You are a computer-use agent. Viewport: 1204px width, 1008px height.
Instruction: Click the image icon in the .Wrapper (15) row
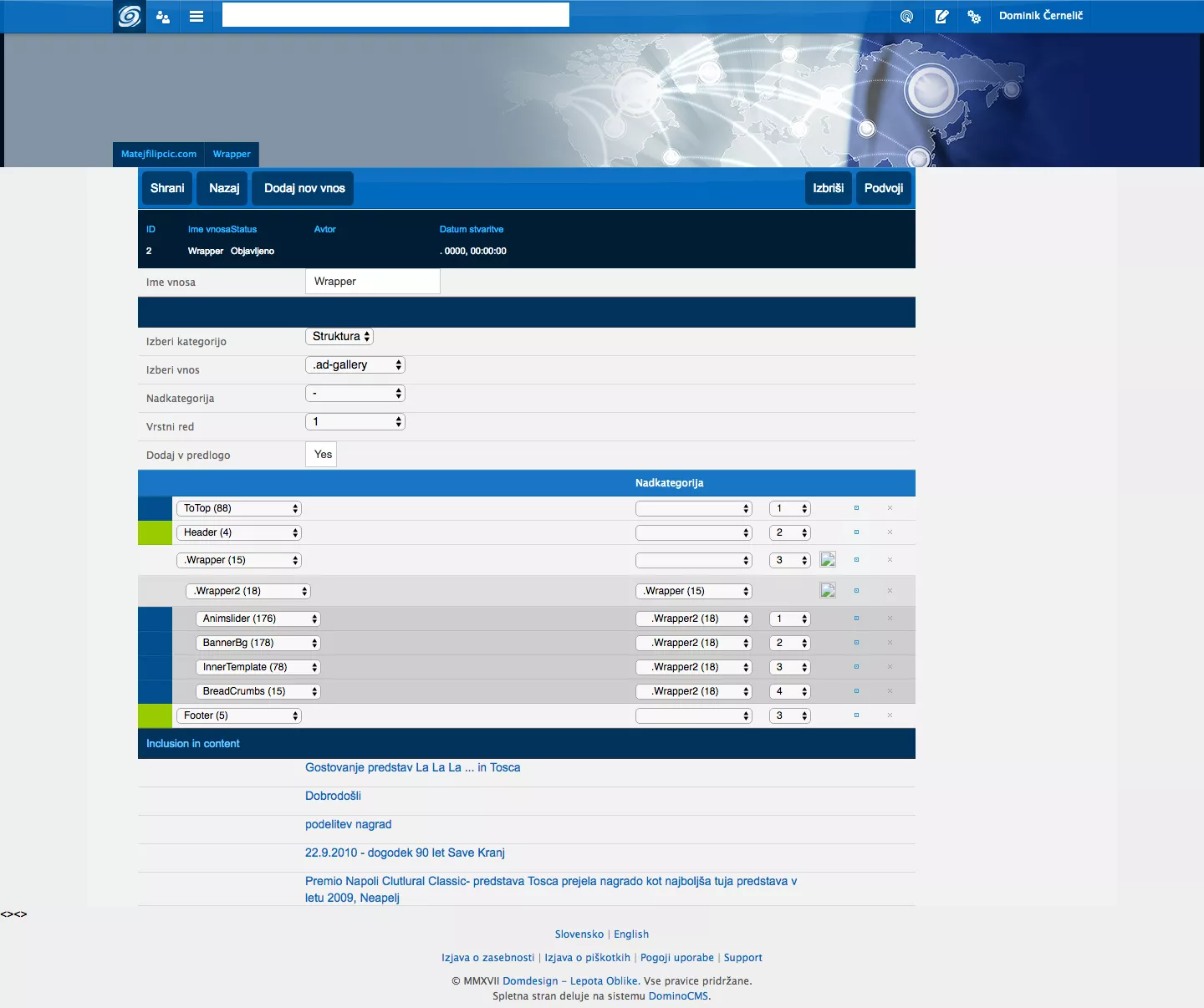[x=828, y=560]
